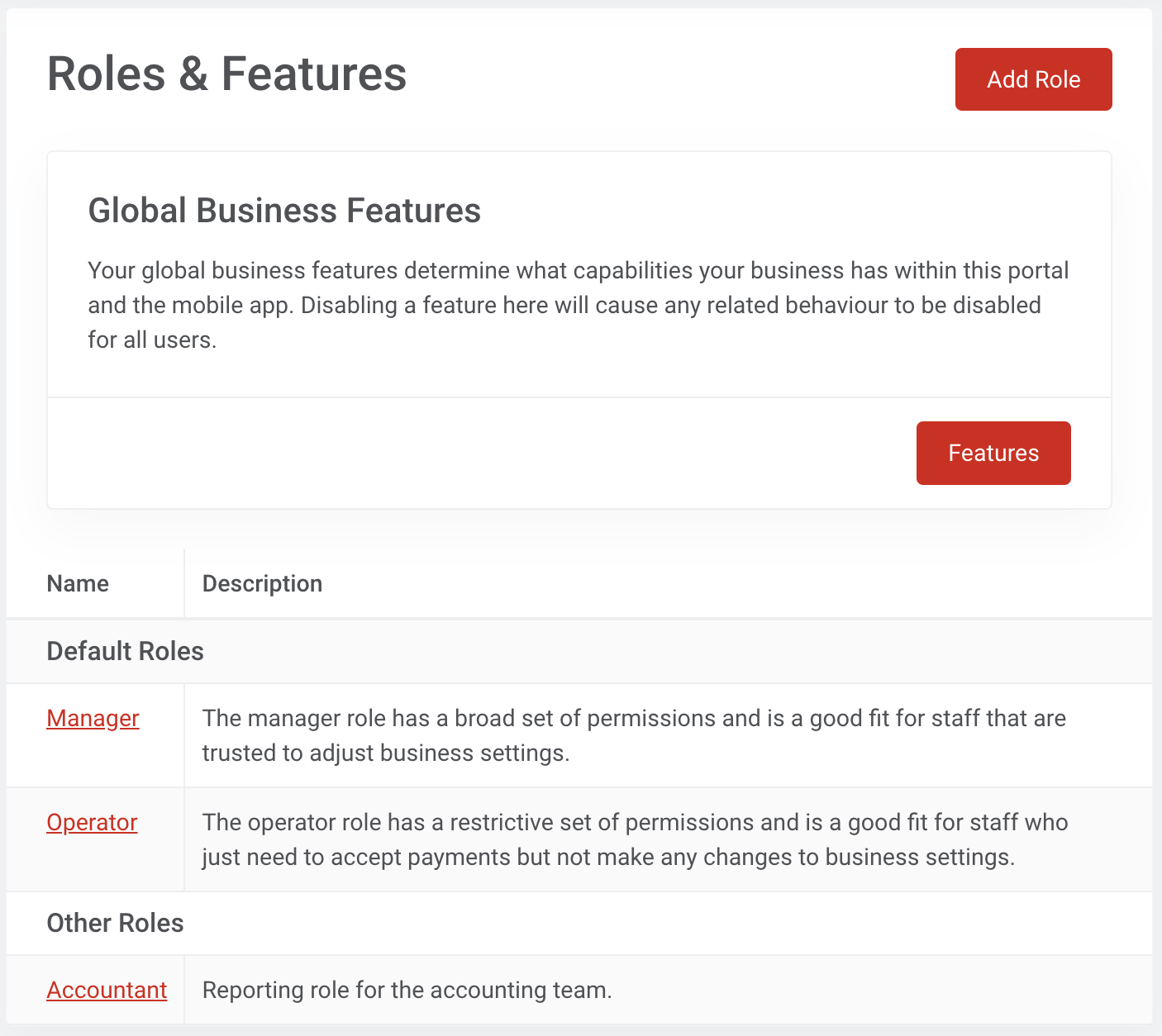The image size is (1162, 1036).
Task: Click empty card footer left of Features button
Action: [479, 453]
